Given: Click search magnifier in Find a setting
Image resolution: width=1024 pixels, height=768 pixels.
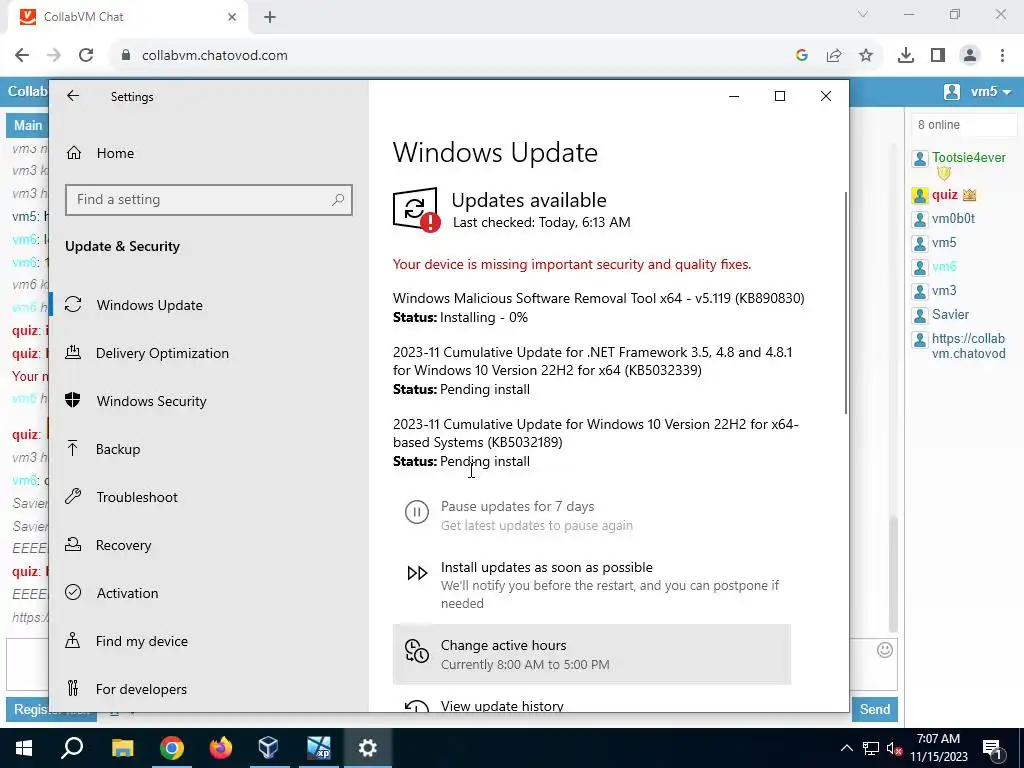Looking at the screenshot, I should [x=338, y=200].
